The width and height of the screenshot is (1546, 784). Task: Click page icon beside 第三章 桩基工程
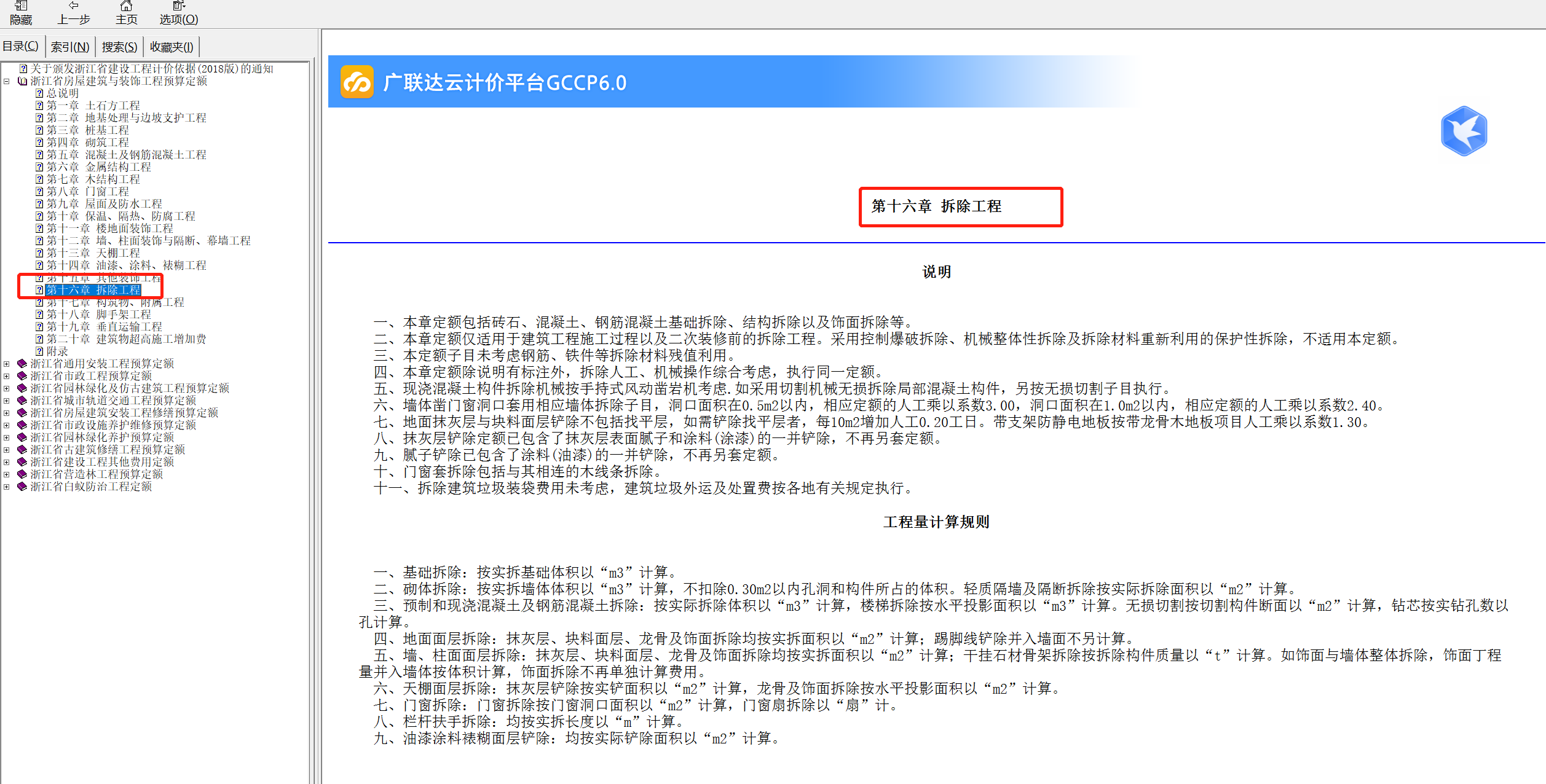coord(39,130)
